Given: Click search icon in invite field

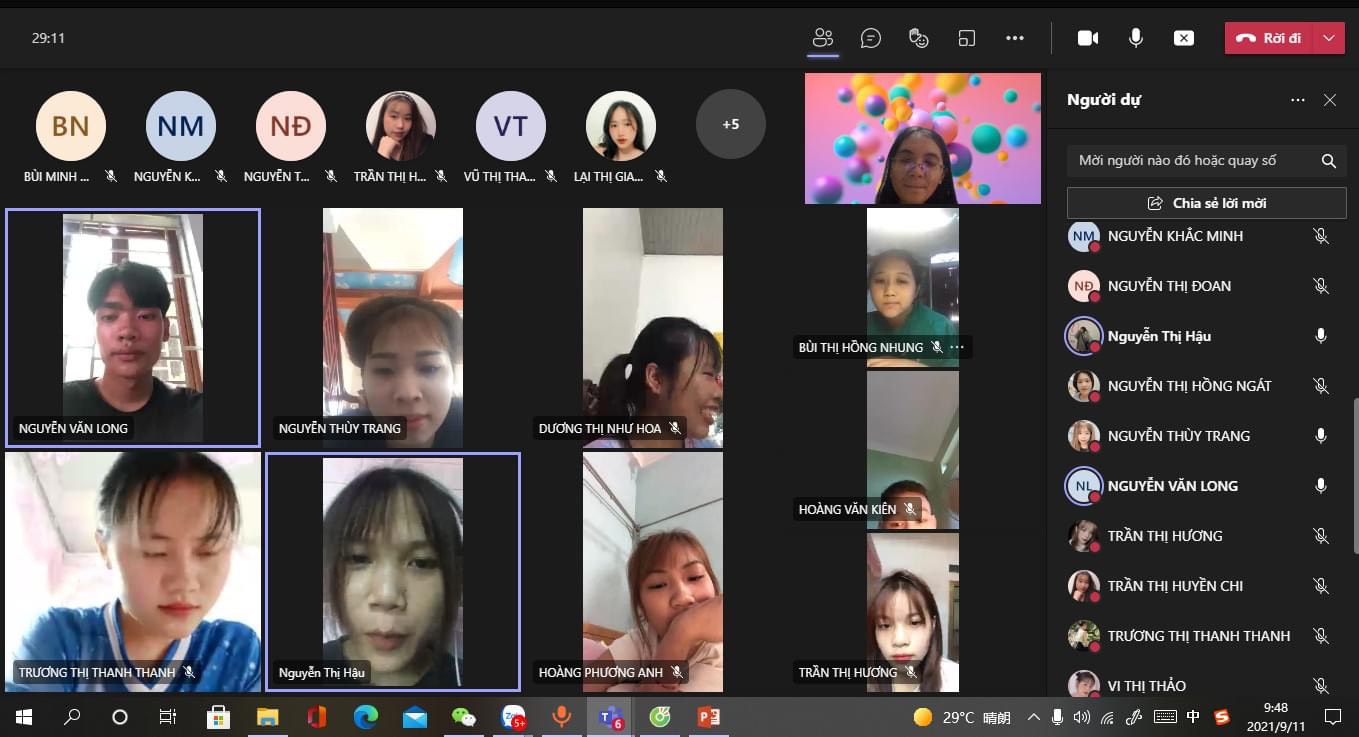Looking at the screenshot, I should (1328, 161).
